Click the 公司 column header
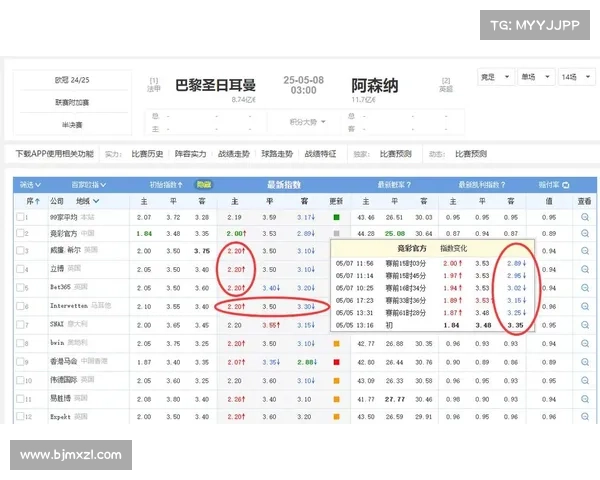The image size is (600, 480). pyautogui.click(x=57, y=201)
